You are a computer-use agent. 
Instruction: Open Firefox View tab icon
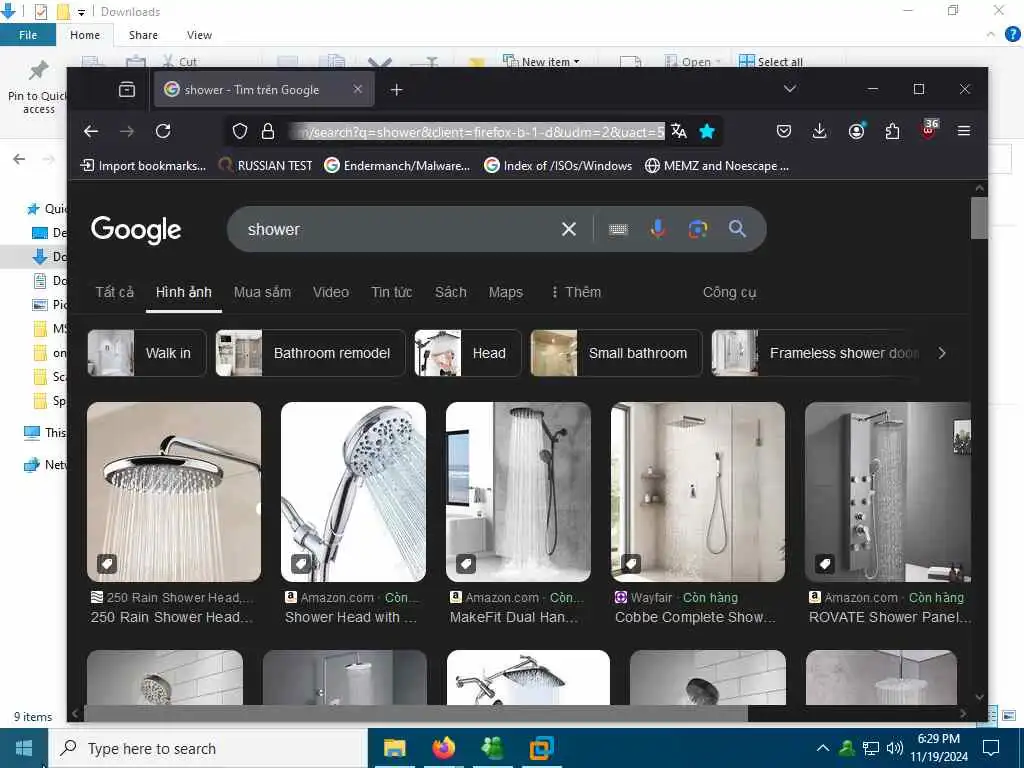point(127,89)
